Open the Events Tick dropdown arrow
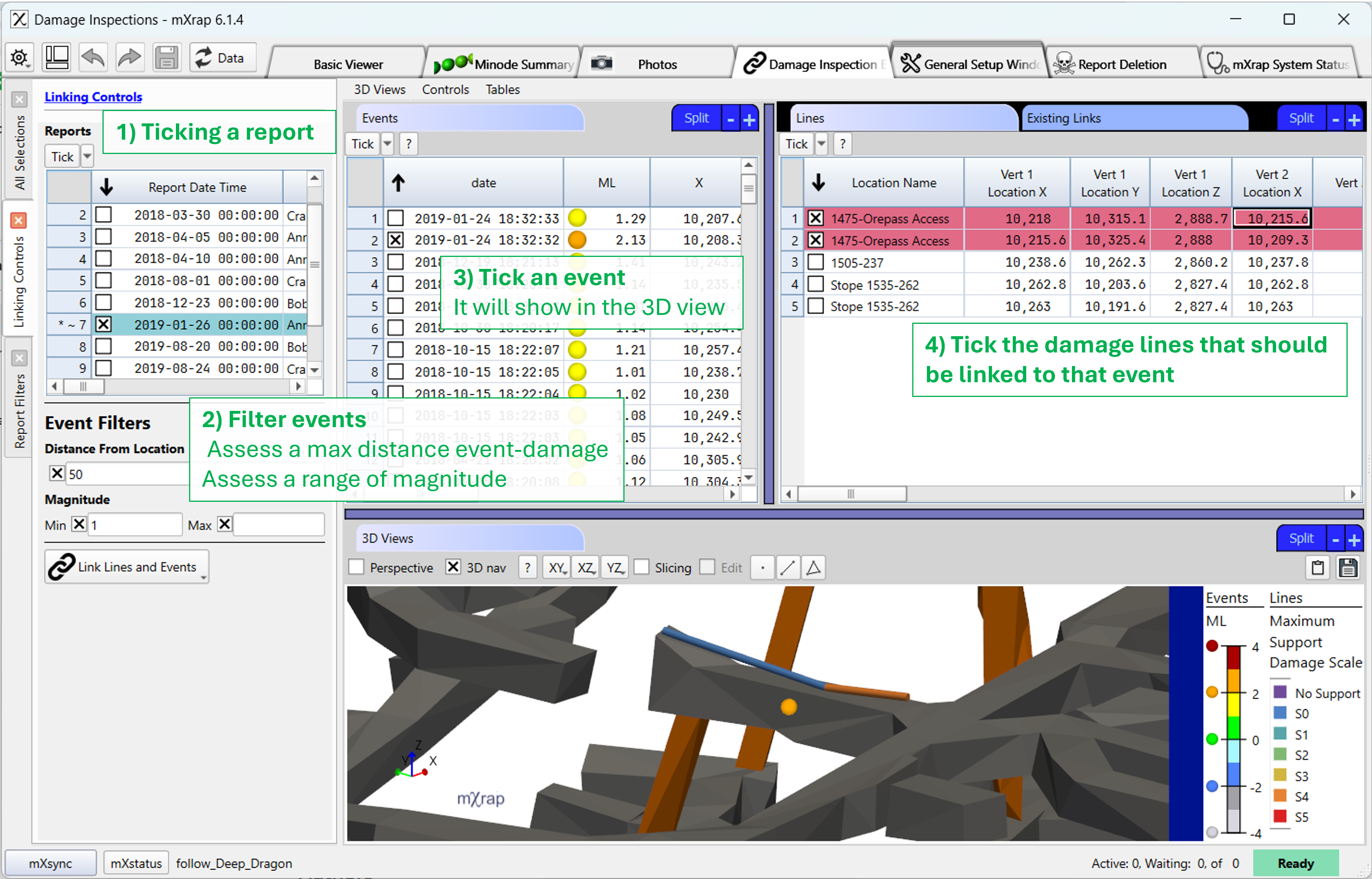This screenshot has width=1372, height=879. click(387, 144)
